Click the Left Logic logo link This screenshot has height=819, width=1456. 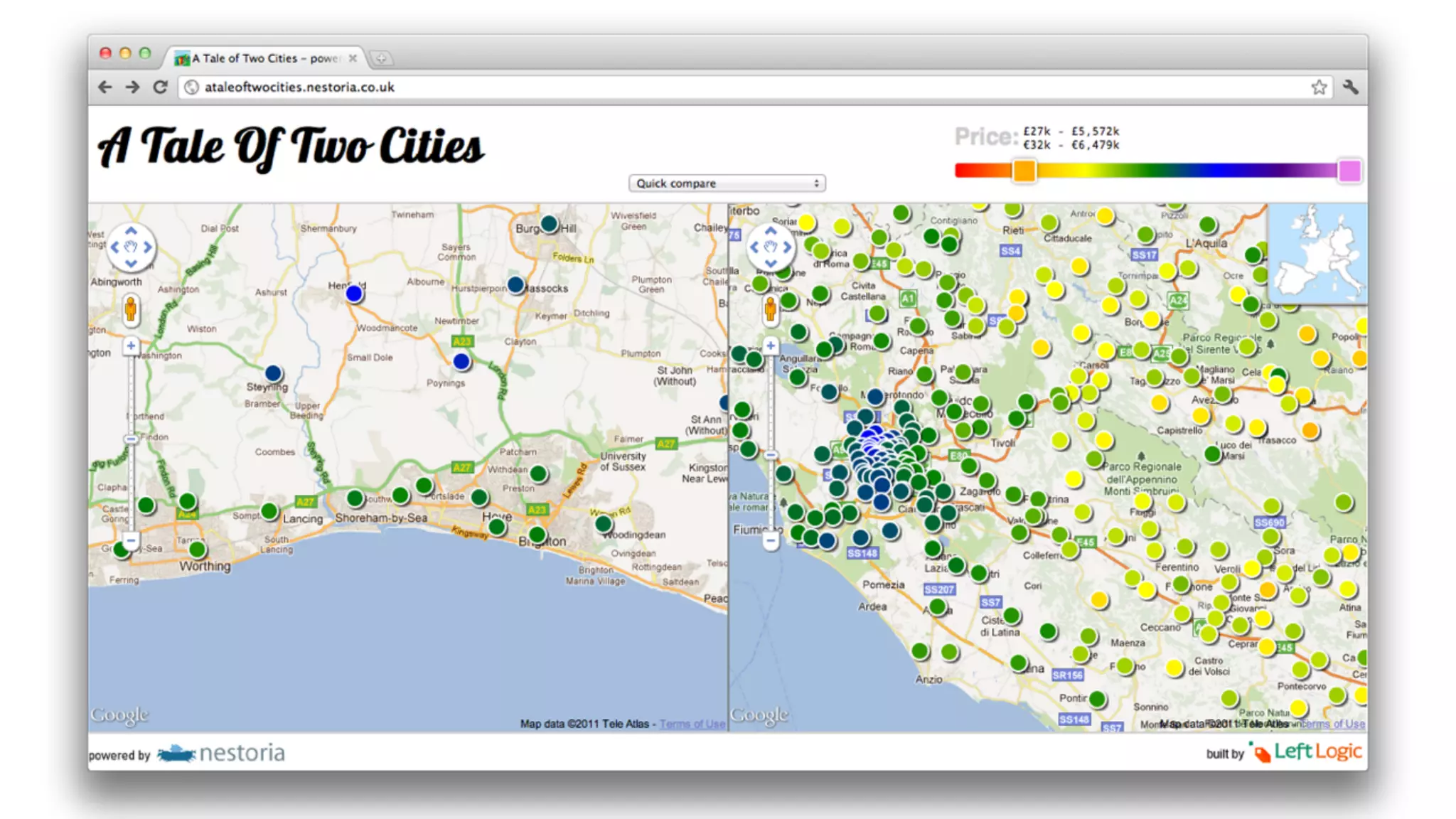[x=1307, y=752]
